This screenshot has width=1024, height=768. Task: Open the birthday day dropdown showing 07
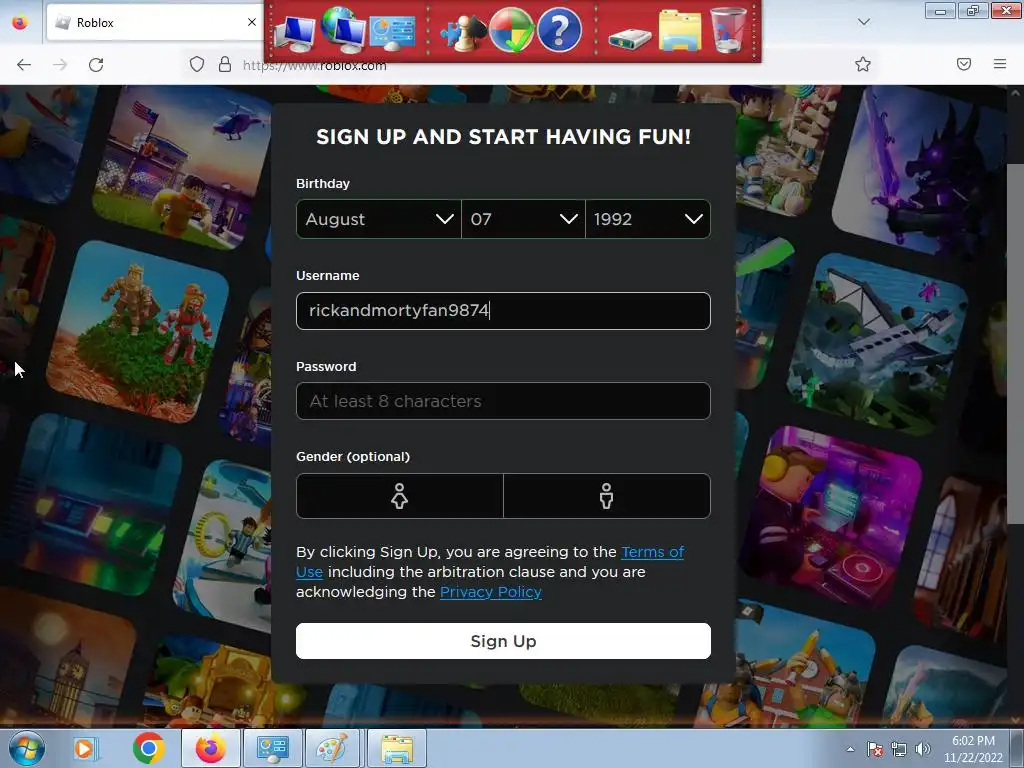coord(523,219)
